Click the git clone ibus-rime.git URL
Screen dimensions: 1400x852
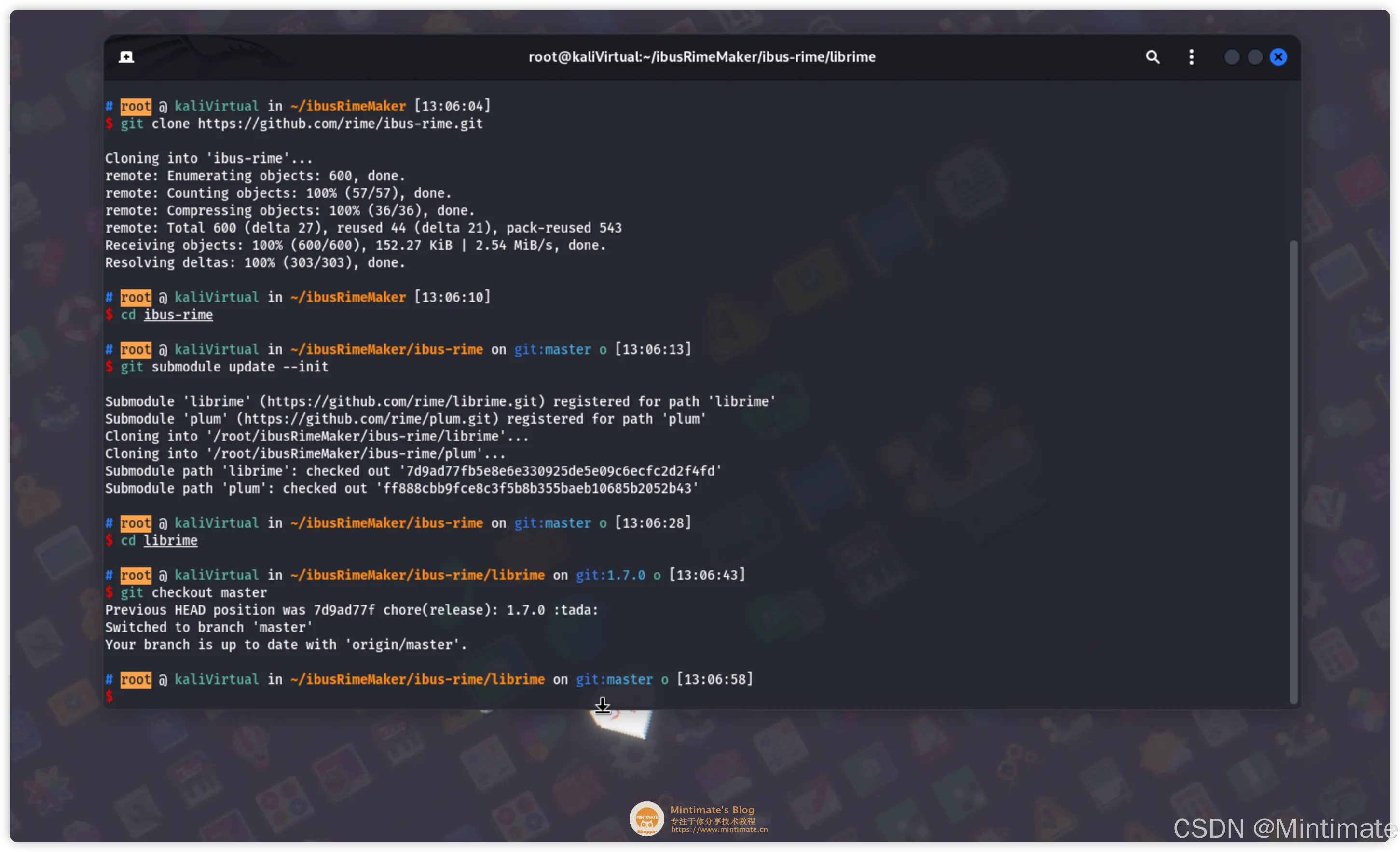(340, 124)
